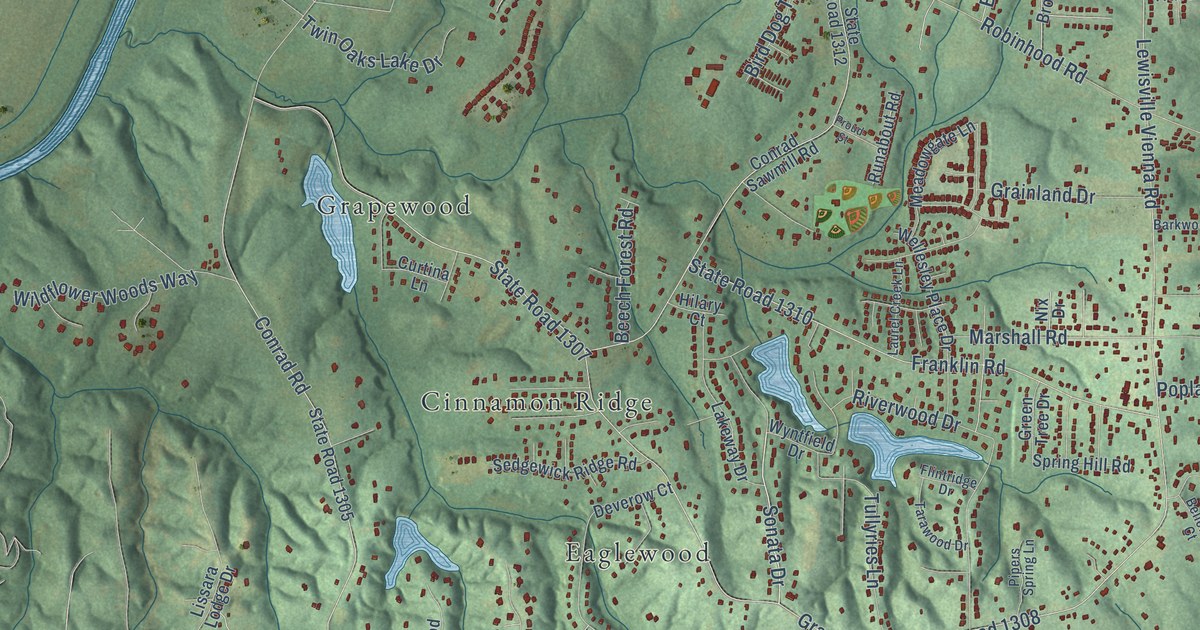
Task: Select the Runabout Rd label
Action: click(x=886, y=138)
